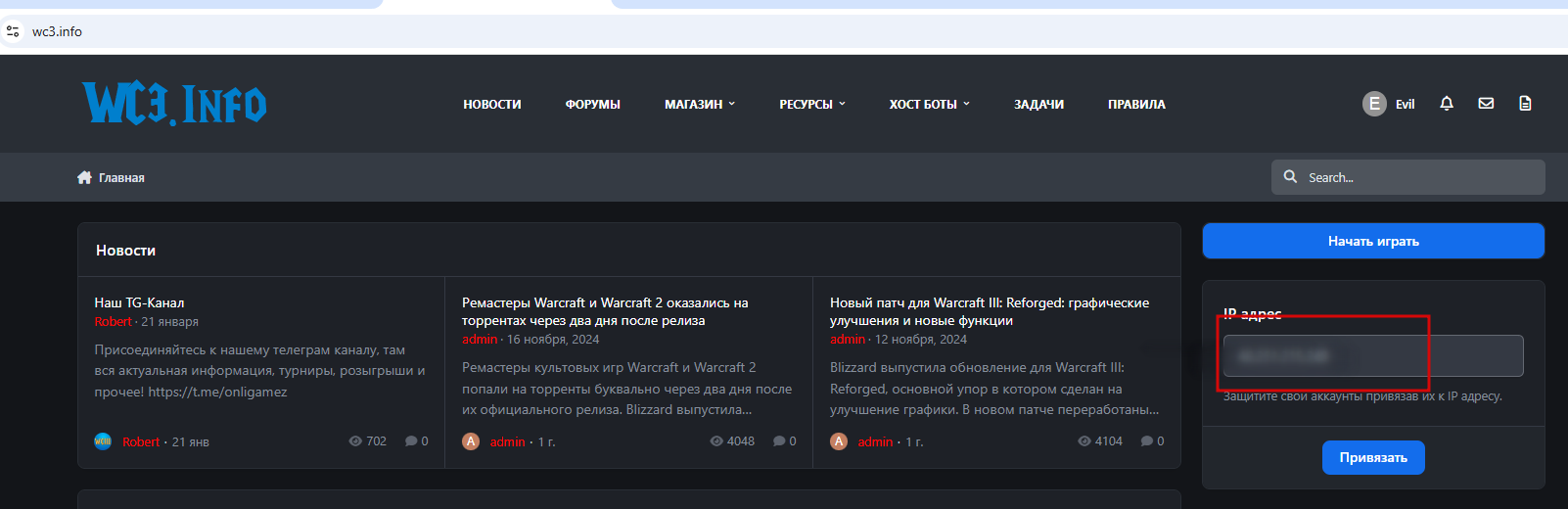Expand the РЕСУРСЫ dropdown menu

pyautogui.click(x=812, y=104)
